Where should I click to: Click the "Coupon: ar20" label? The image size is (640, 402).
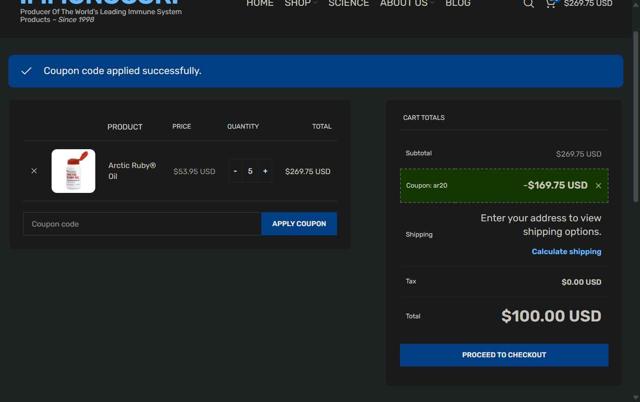pyautogui.click(x=427, y=186)
